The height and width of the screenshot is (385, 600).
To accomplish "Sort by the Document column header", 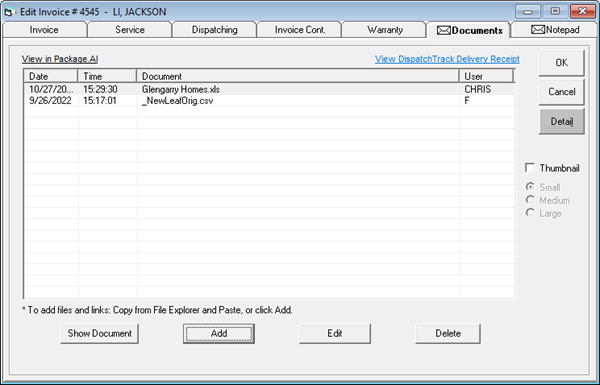I will 298,76.
